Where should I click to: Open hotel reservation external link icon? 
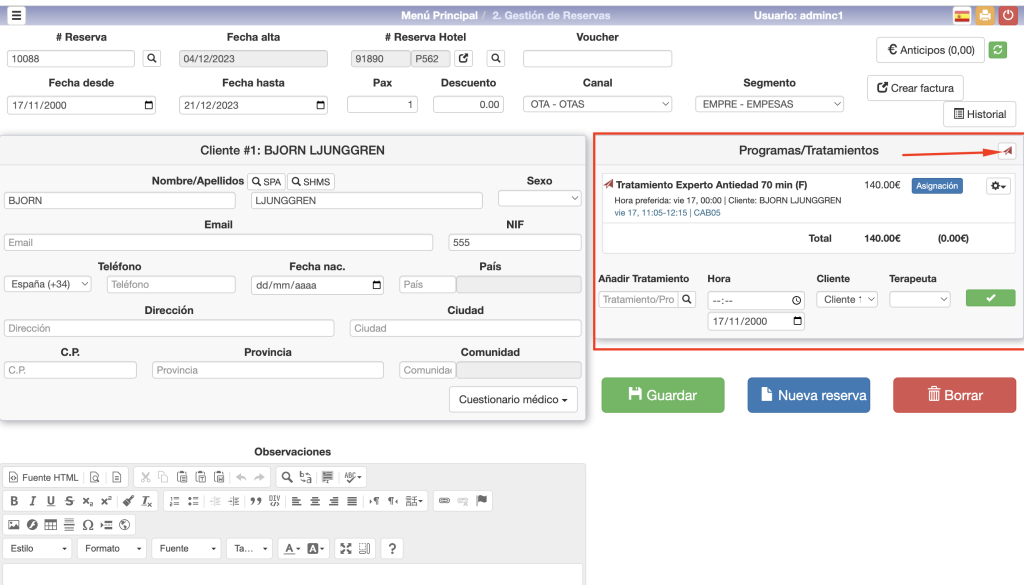click(x=463, y=59)
